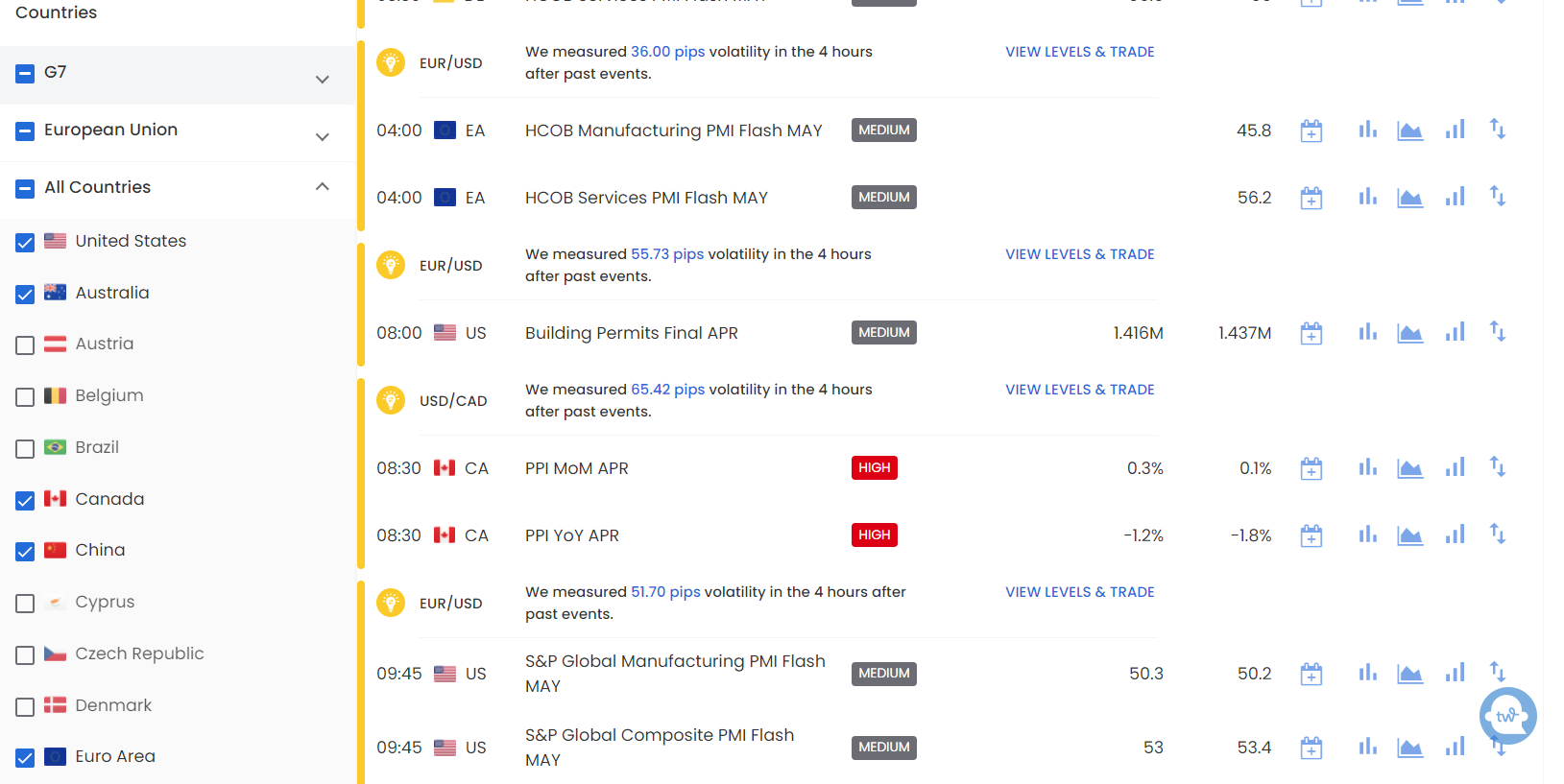Open View Levels & Trade for USD/CAD
The height and width of the screenshot is (784, 1564).
click(x=1079, y=390)
